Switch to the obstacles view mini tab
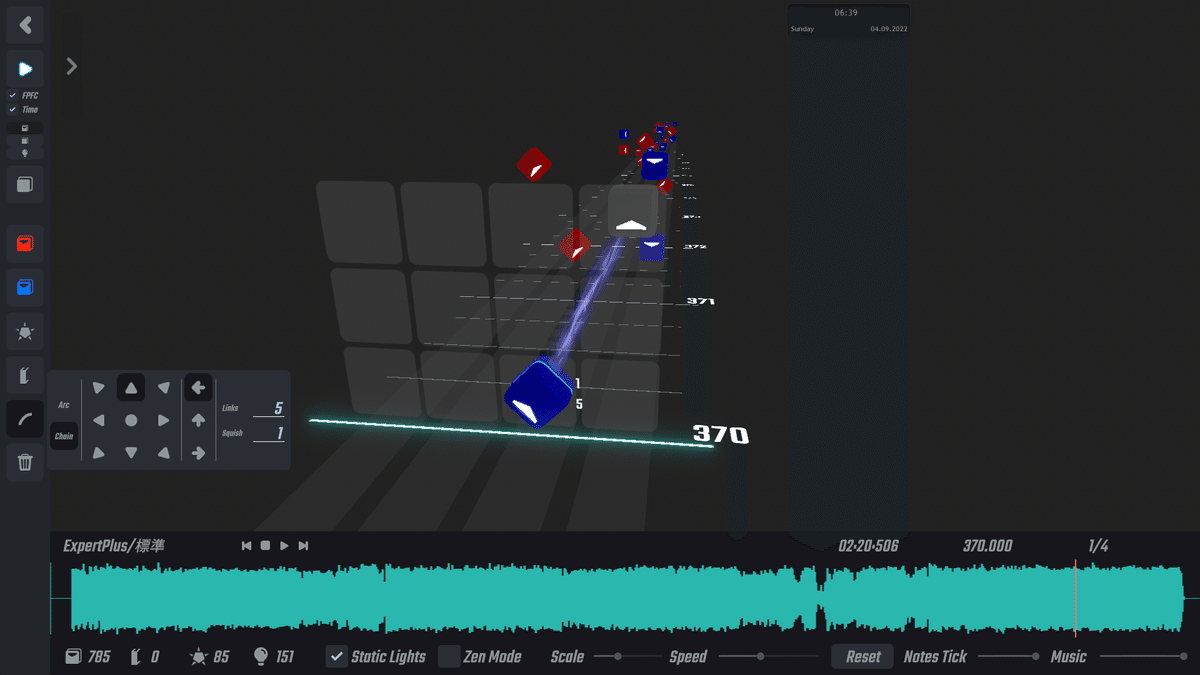This screenshot has width=1200, height=675. click(x=25, y=141)
